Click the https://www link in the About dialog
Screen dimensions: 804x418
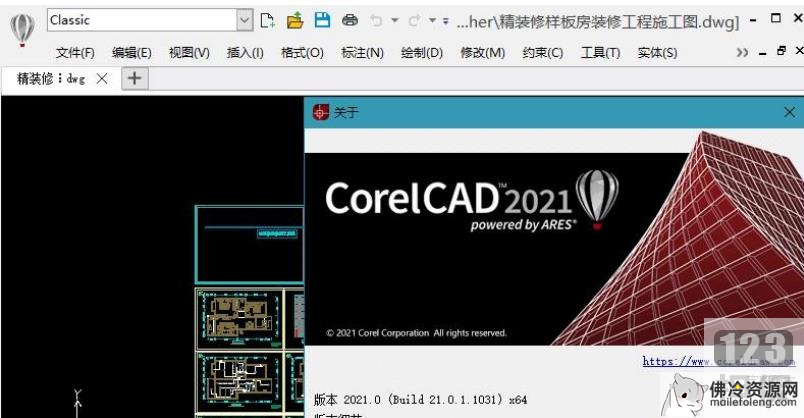[690, 361]
